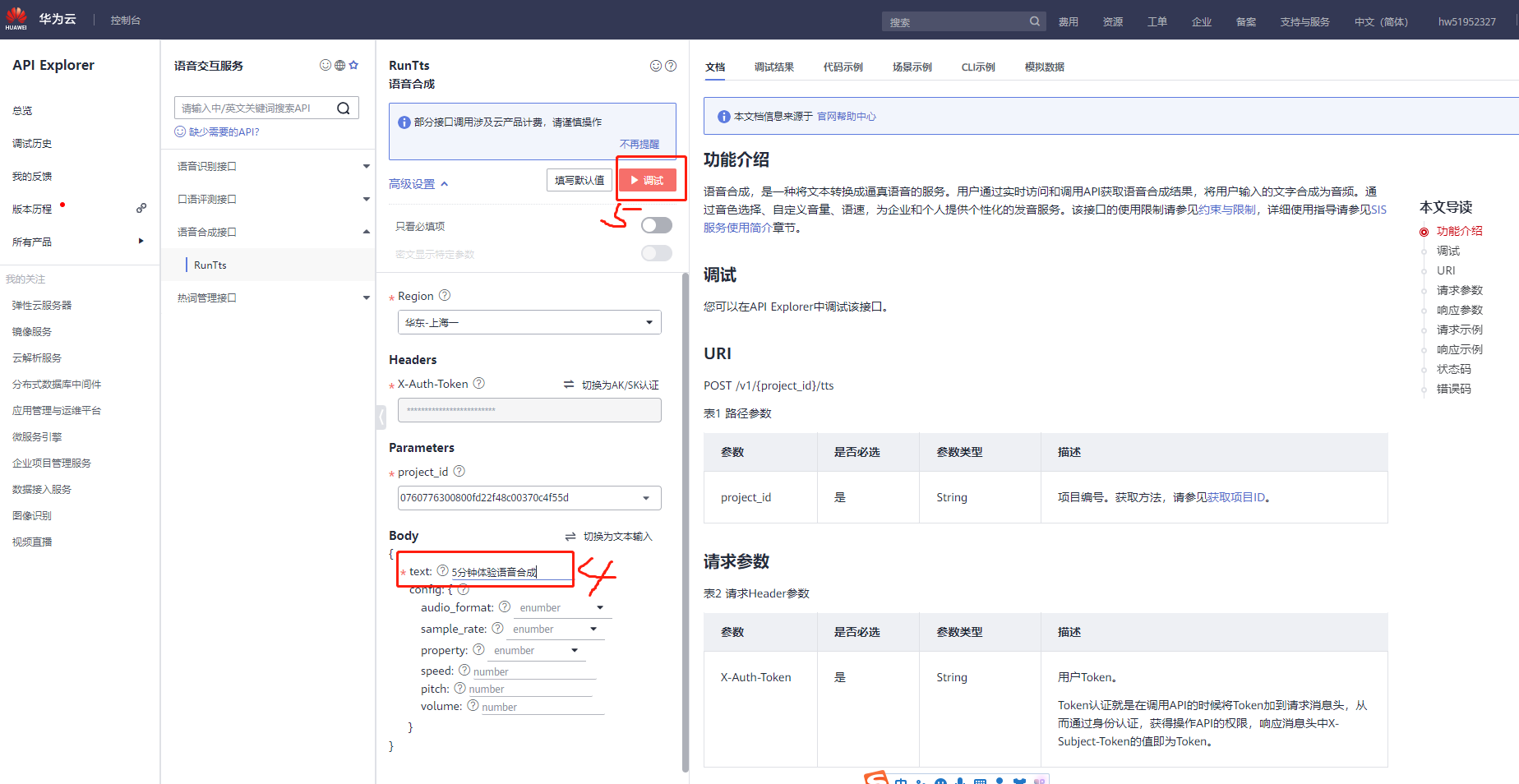
Task: Click the smiley icon beside 缺少需要的API
Action: click(x=180, y=131)
